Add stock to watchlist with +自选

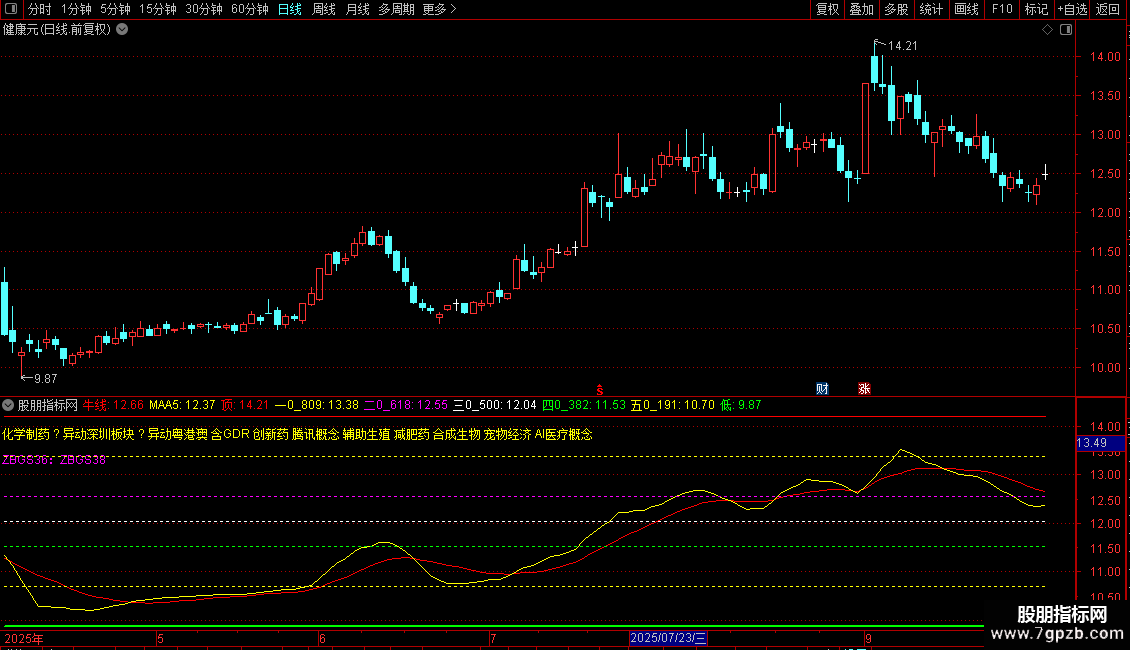pyautogui.click(x=1072, y=9)
